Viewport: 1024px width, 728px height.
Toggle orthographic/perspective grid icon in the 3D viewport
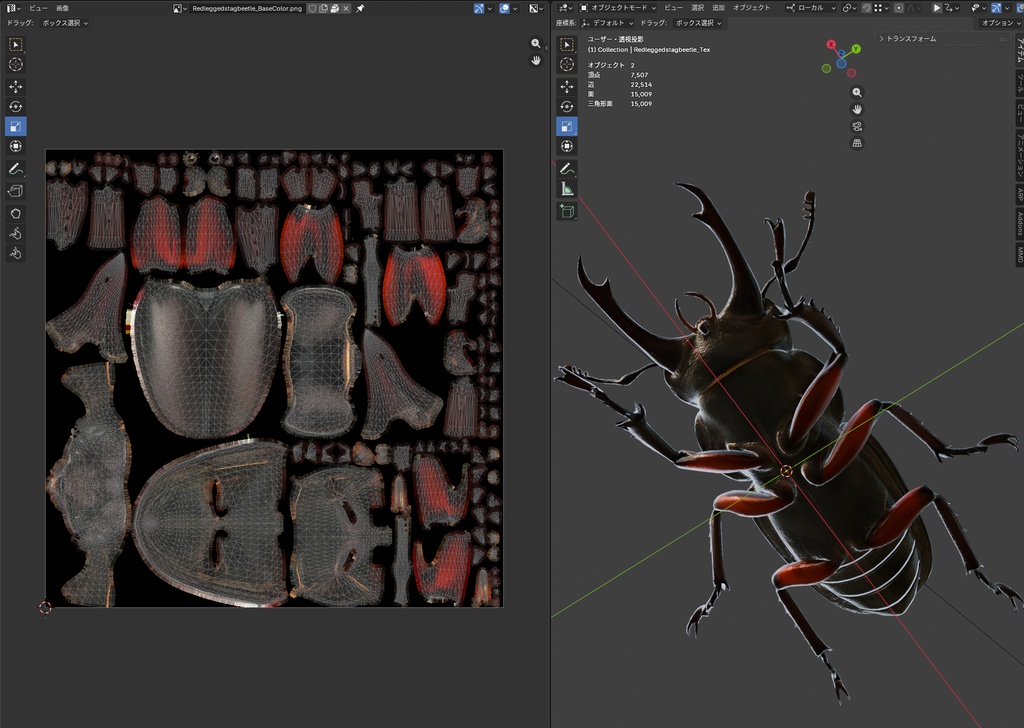tap(857, 143)
